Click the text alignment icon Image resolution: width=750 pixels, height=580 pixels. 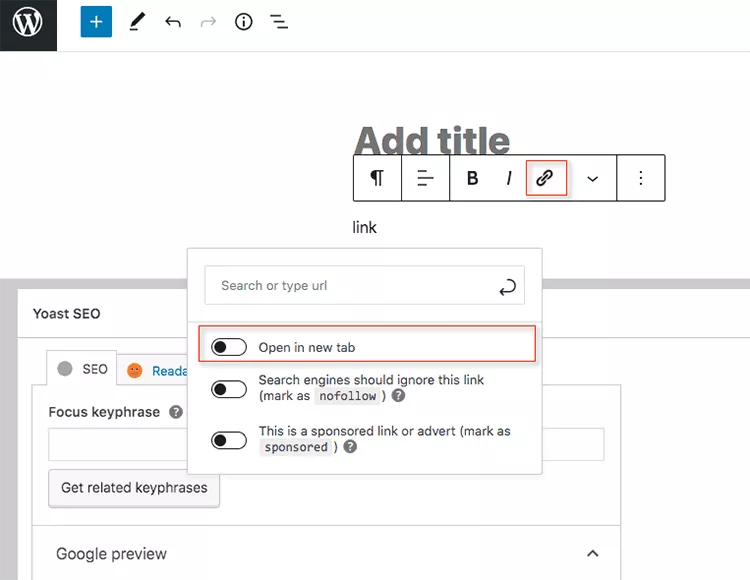point(425,178)
